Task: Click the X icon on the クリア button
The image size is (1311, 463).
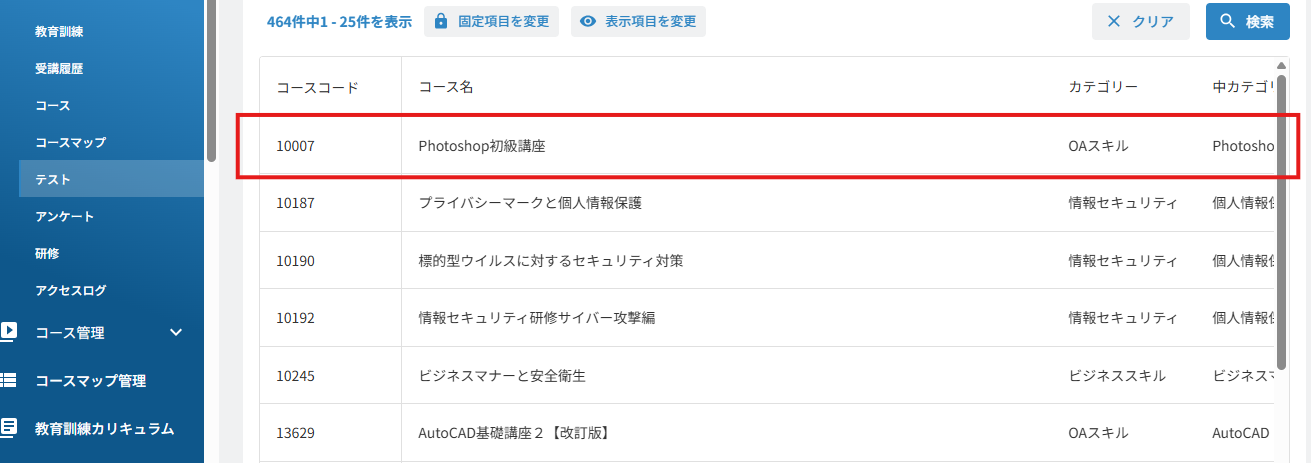Action: [1113, 22]
